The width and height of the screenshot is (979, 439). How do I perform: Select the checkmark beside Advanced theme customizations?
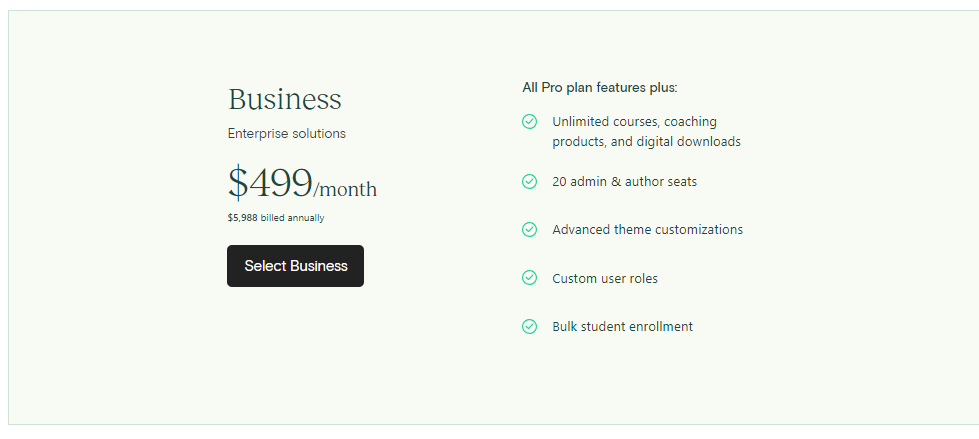point(530,230)
